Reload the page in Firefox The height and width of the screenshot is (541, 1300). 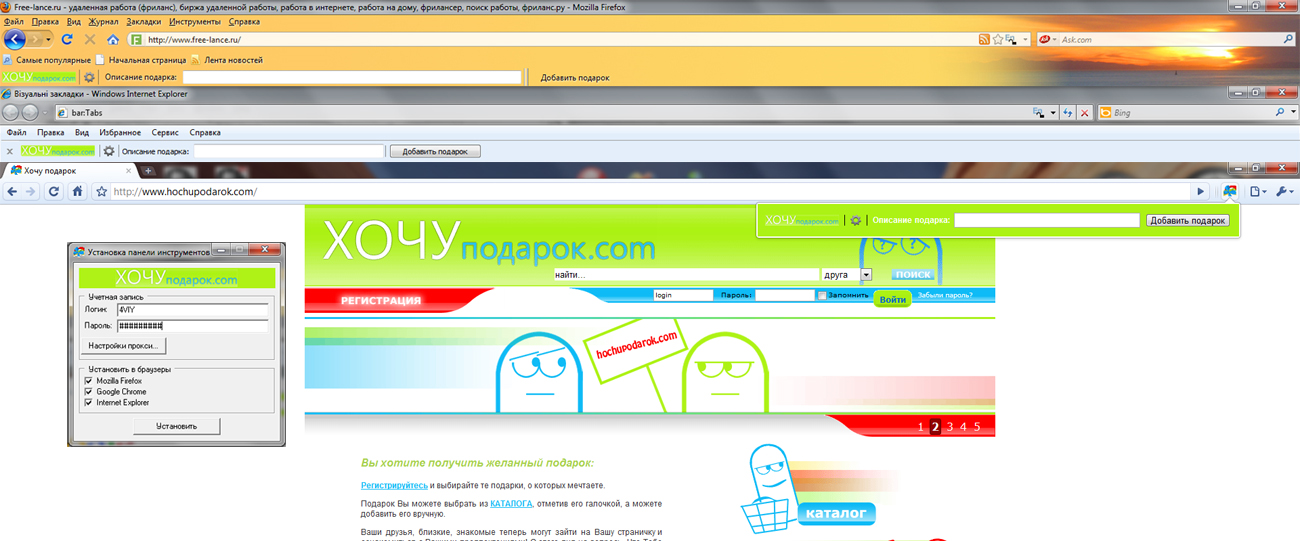click(68, 40)
